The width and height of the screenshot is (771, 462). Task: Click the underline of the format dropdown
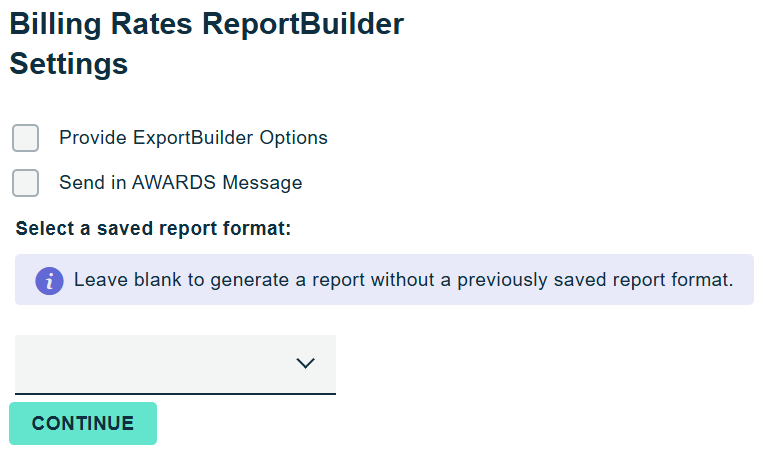(x=175, y=393)
